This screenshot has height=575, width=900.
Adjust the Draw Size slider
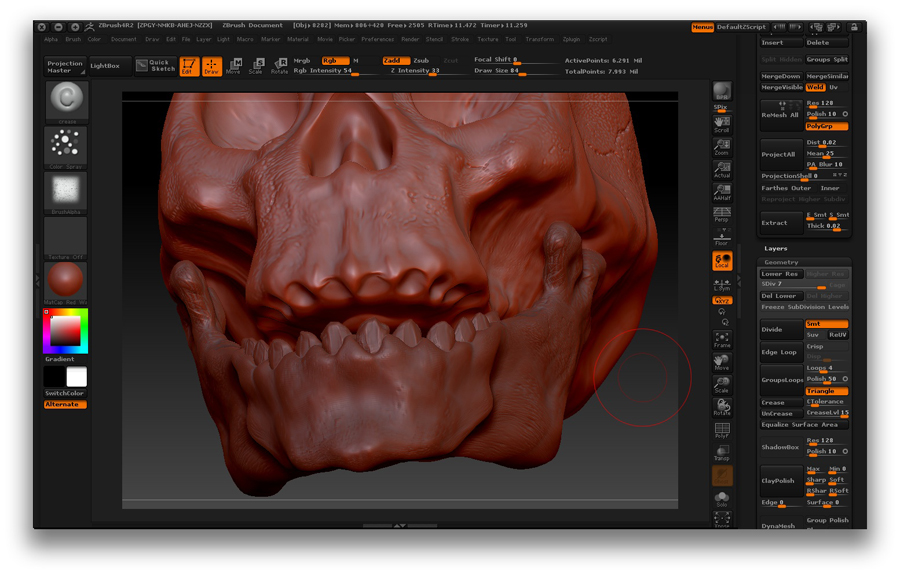[515, 71]
